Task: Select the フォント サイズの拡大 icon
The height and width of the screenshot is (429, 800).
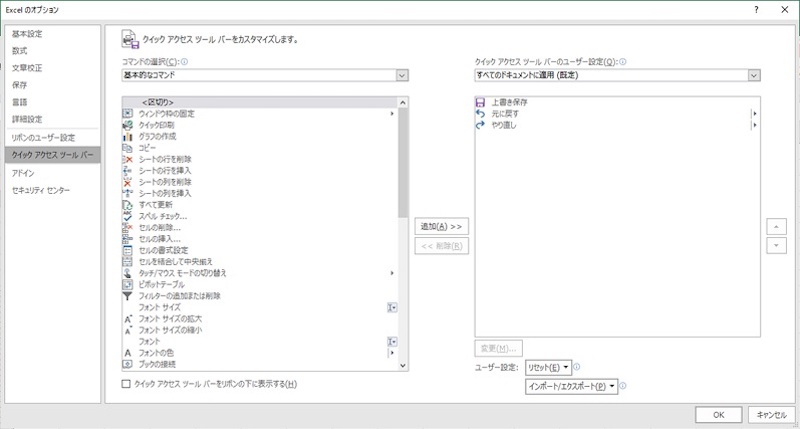Action: click(128, 319)
